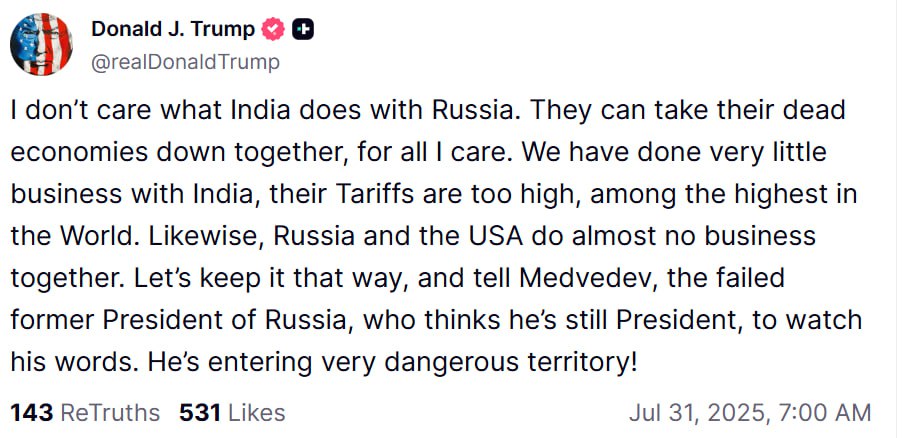Screen dimensions: 902x438
Task: Click the opening sentence about India and Russia
Action: click(x=263, y=110)
